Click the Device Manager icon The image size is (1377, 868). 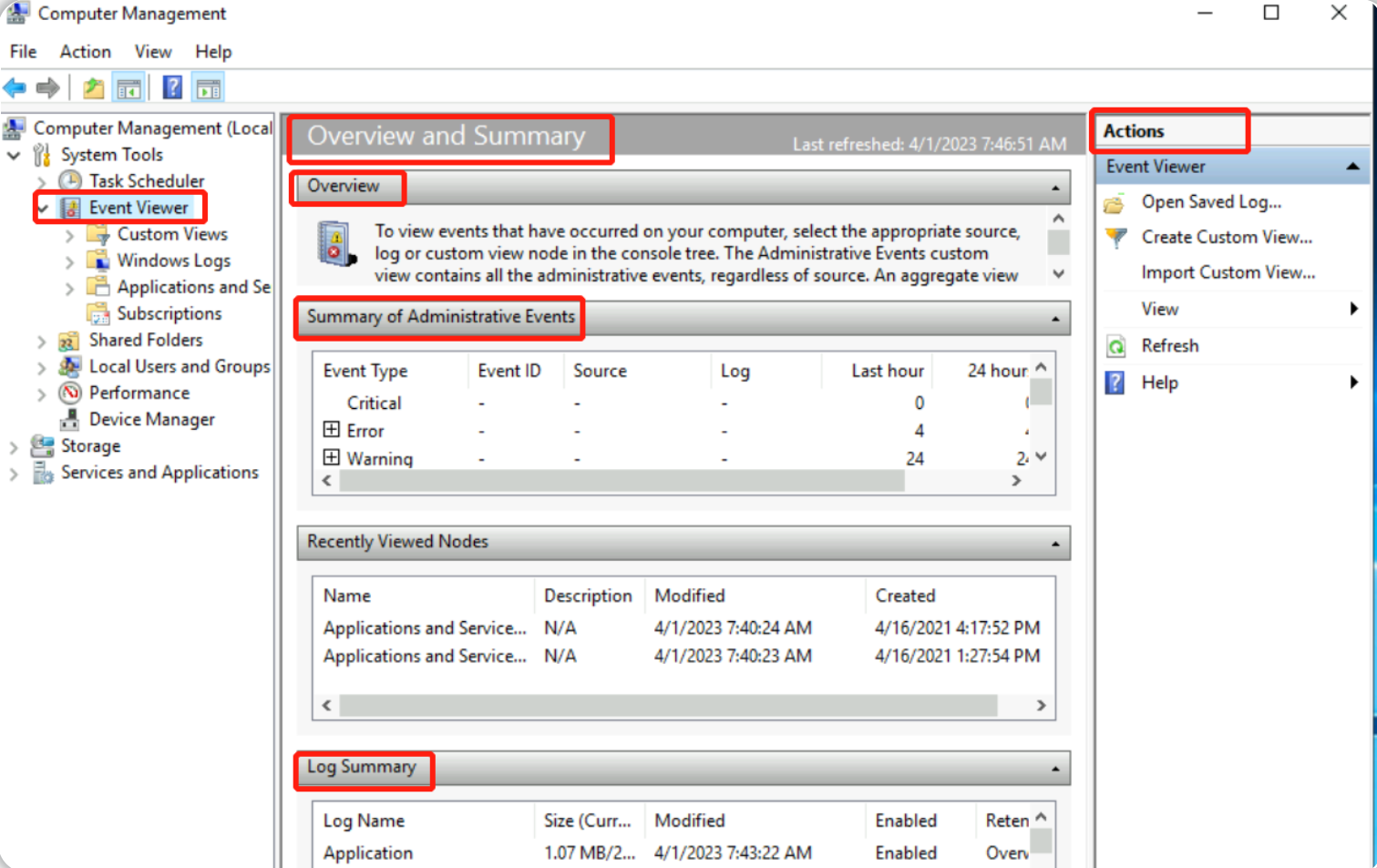tap(69, 419)
